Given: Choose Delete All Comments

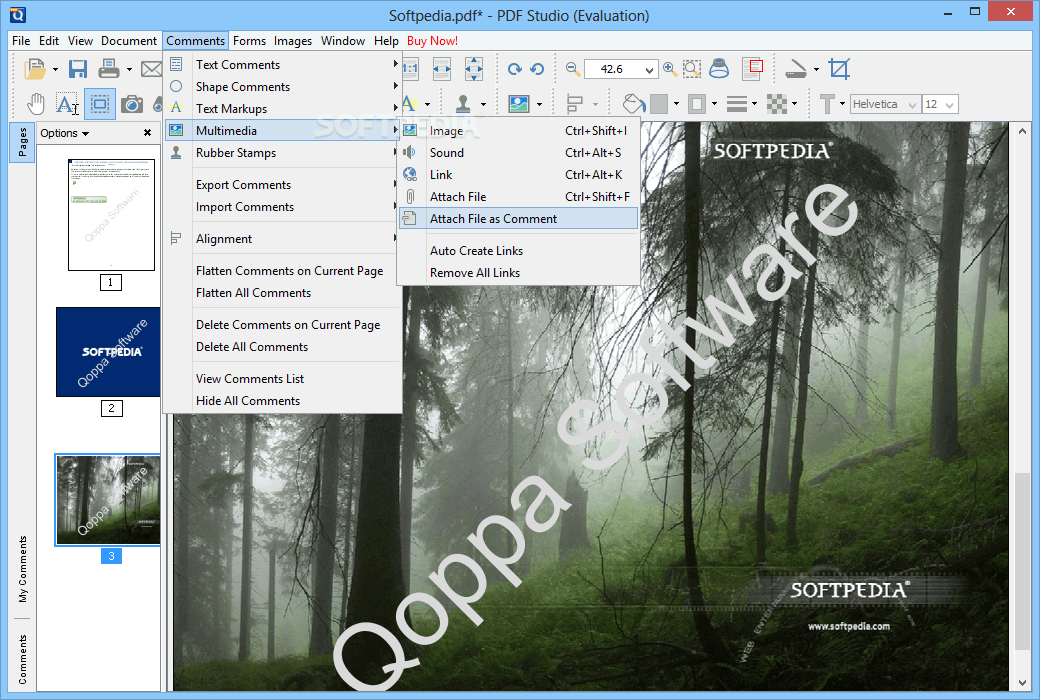Looking at the screenshot, I should click(x=283, y=347).
